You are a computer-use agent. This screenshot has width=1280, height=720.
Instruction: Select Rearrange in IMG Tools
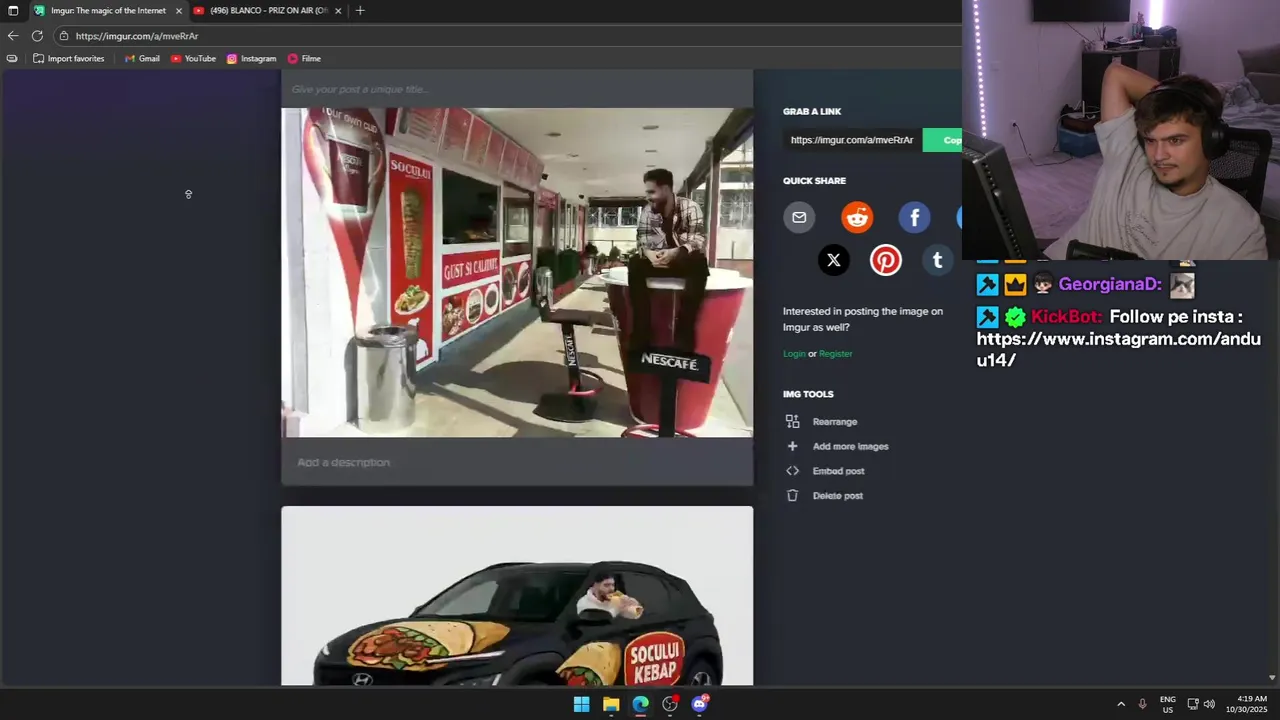(835, 422)
